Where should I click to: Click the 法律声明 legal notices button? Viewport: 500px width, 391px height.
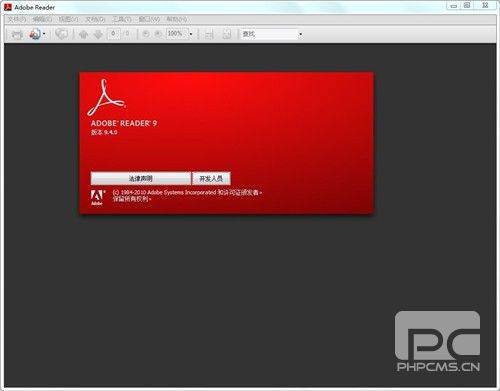point(141,178)
